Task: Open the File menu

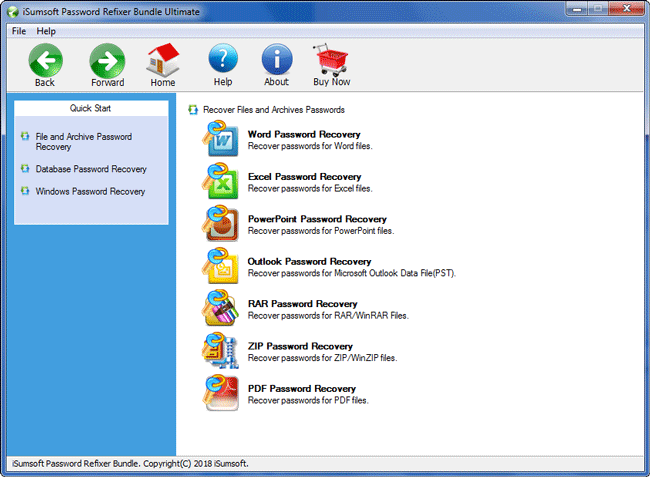Action: pos(19,31)
